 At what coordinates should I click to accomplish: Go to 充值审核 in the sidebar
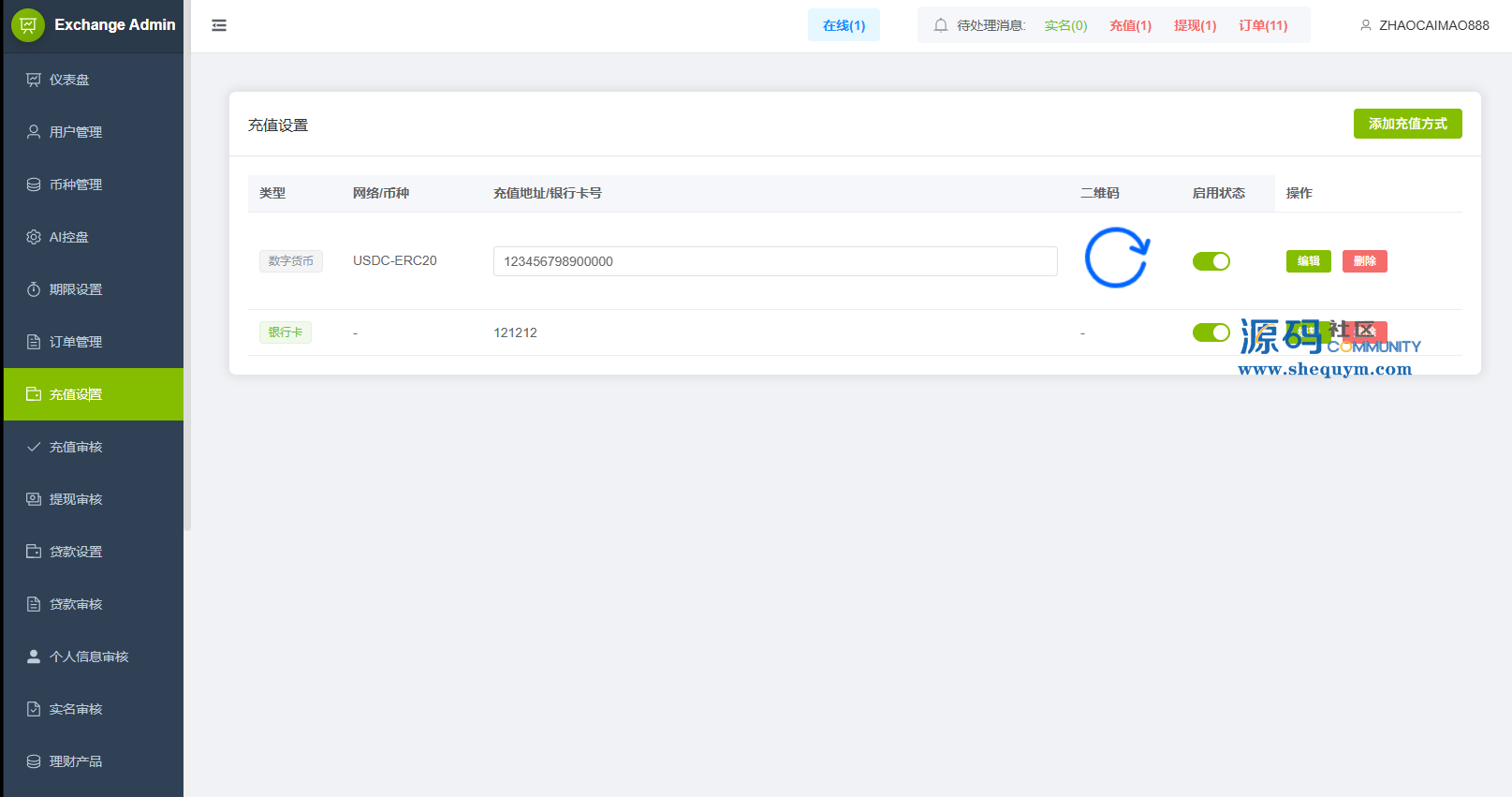click(x=76, y=447)
